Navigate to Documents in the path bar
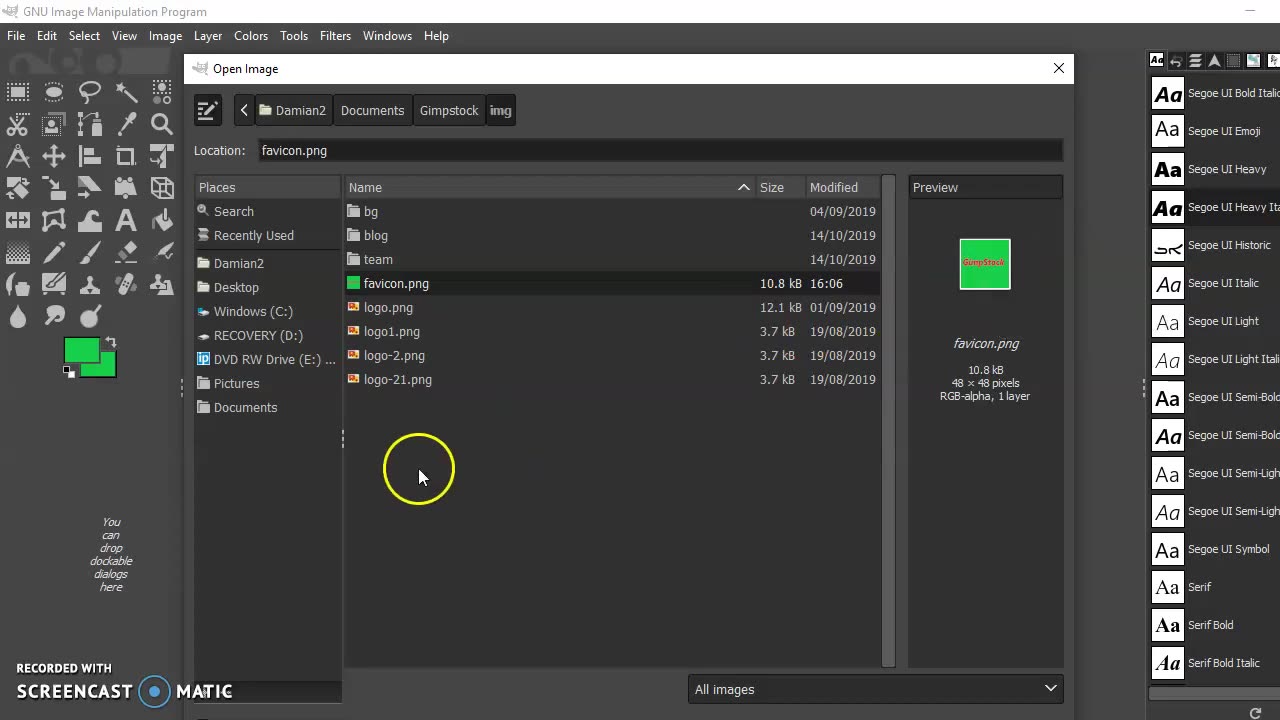This screenshot has height=720, width=1280. pos(372,110)
